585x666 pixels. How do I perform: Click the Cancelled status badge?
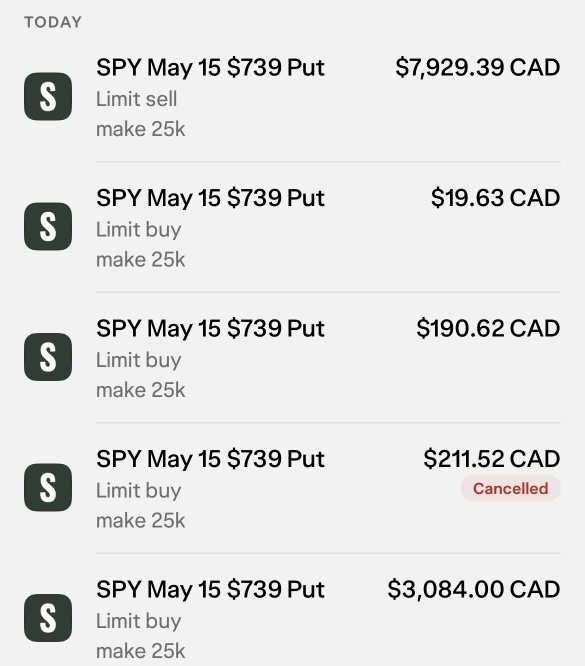pos(511,488)
